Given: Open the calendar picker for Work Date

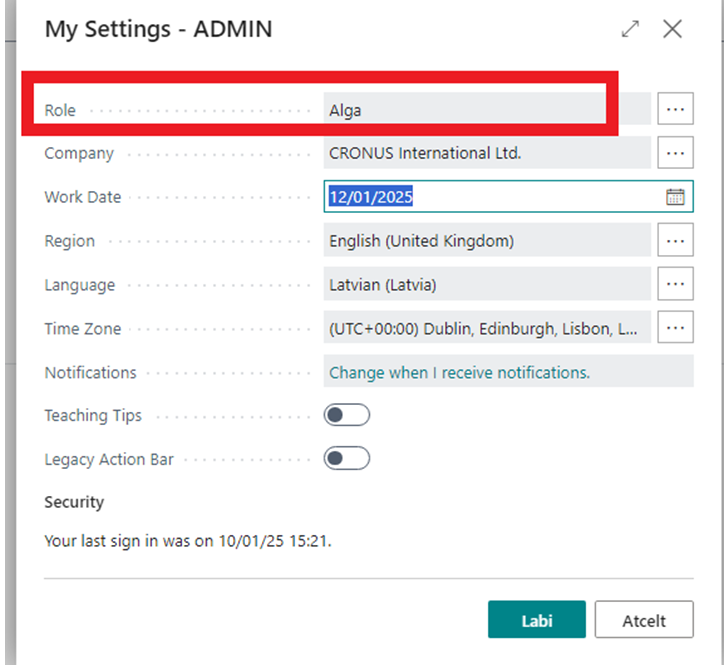Looking at the screenshot, I should pos(675,197).
